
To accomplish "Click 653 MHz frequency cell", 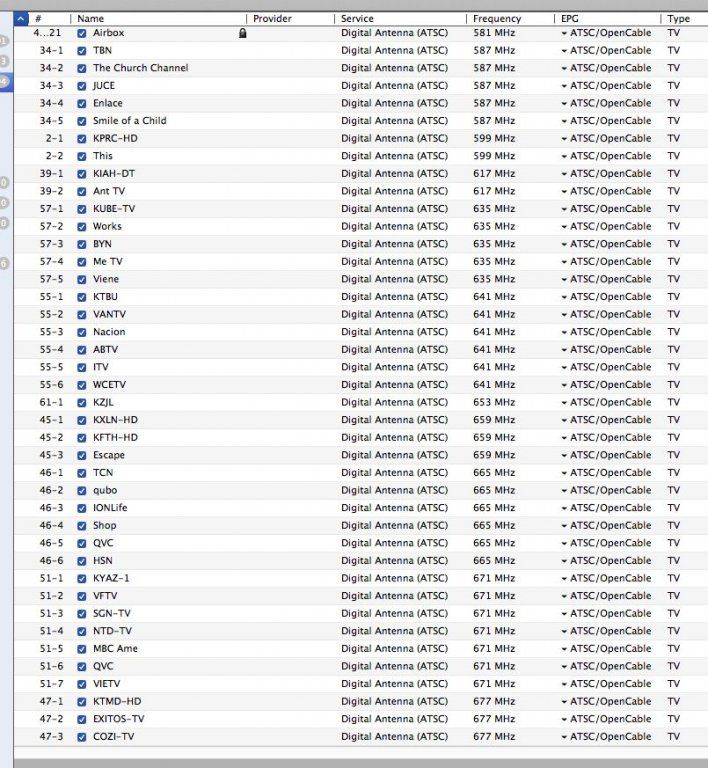I will tap(494, 402).
